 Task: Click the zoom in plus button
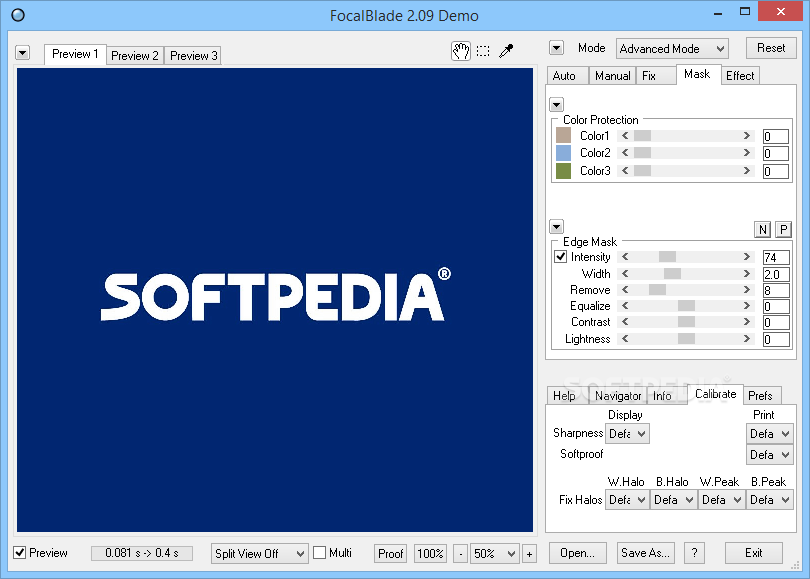[x=529, y=554]
